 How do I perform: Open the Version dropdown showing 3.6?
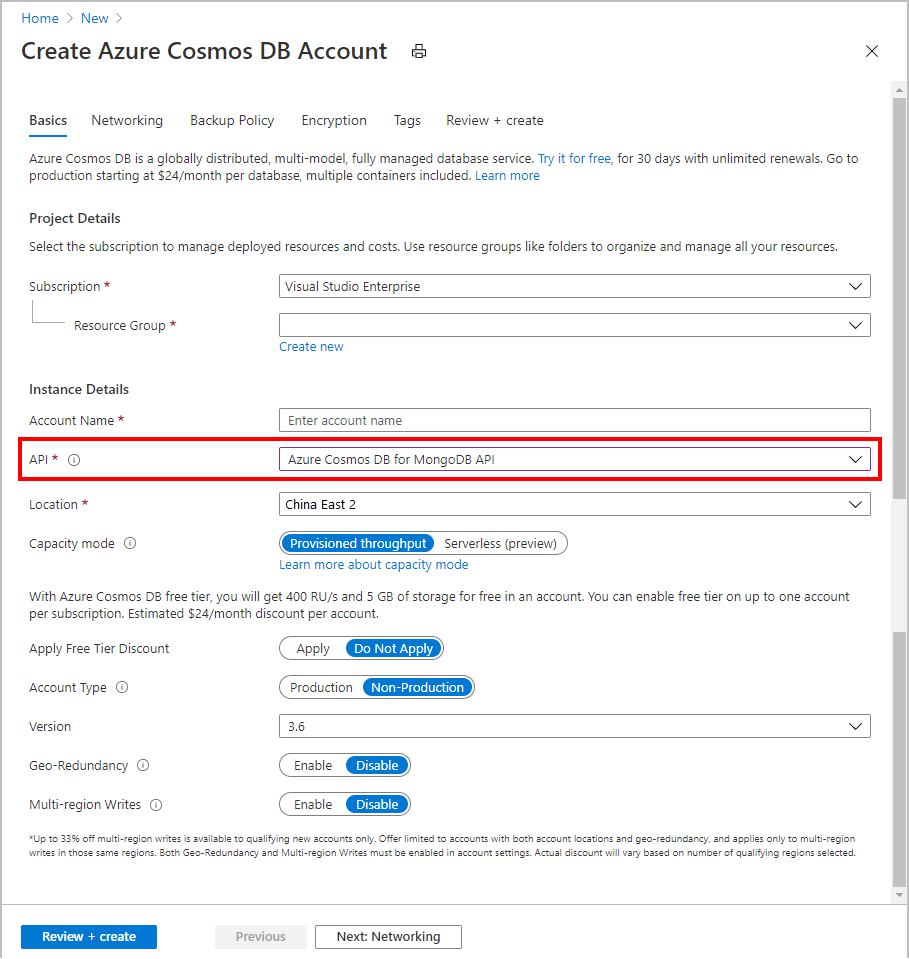pyautogui.click(x=574, y=727)
